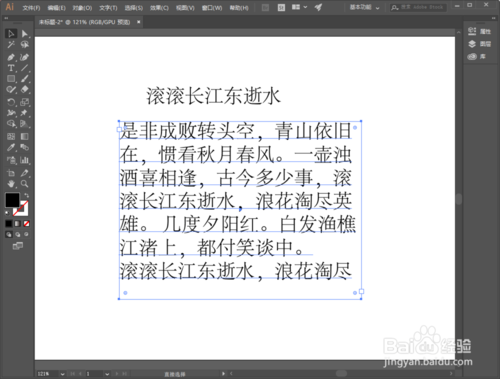Select the Magic Wand tool
Viewport: 500px width, 379px height.
(11, 45)
